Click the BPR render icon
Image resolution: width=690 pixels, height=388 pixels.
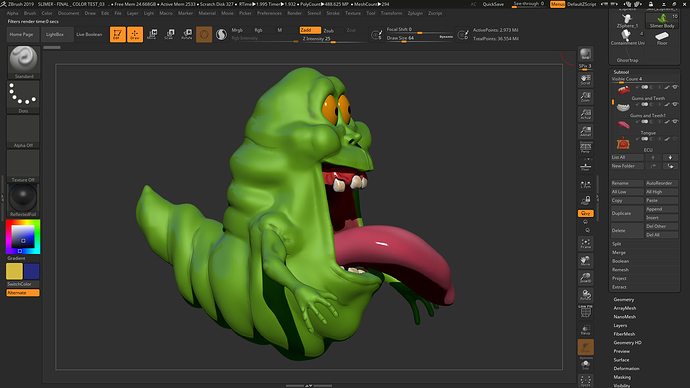[x=585, y=54]
